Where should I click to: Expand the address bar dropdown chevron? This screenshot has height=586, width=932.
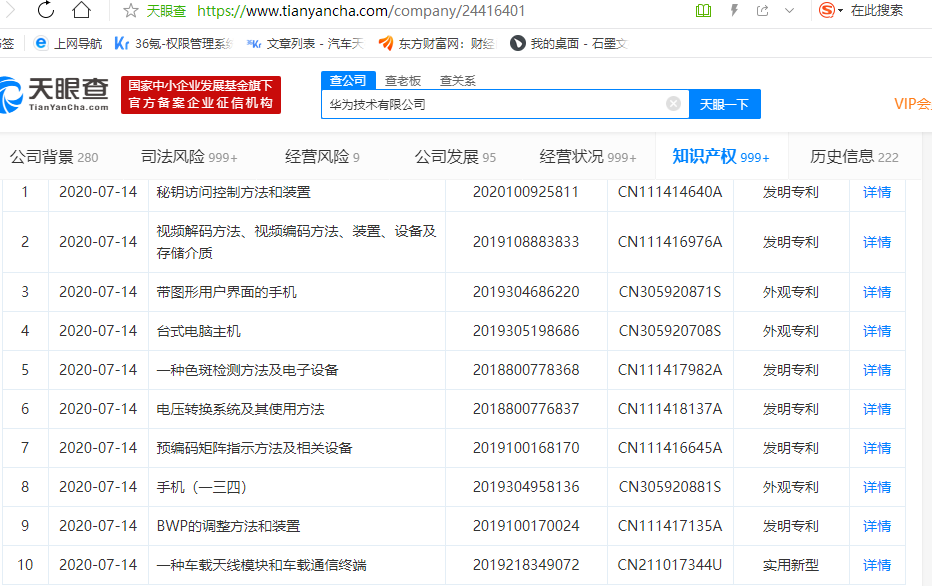(x=789, y=11)
